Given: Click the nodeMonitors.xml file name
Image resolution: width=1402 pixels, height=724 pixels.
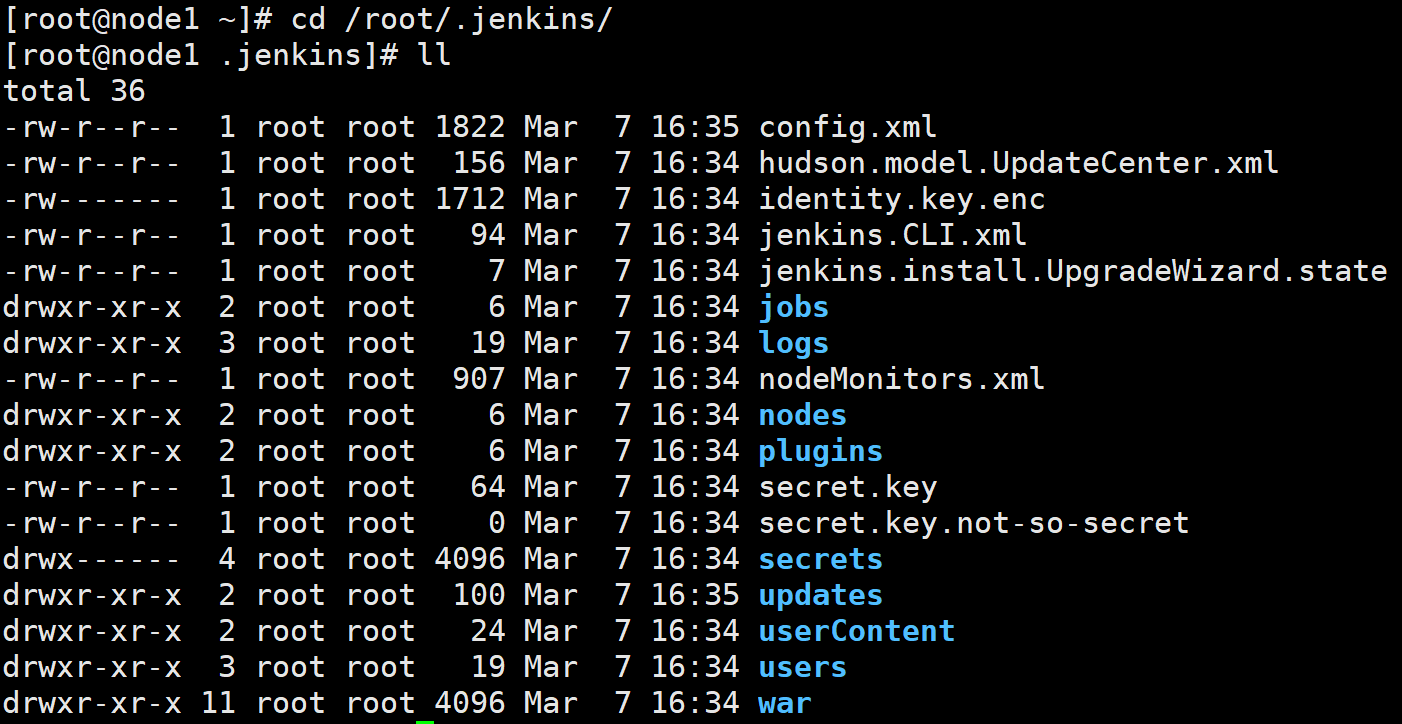Looking at the screenshot, I should click(902, 379).
